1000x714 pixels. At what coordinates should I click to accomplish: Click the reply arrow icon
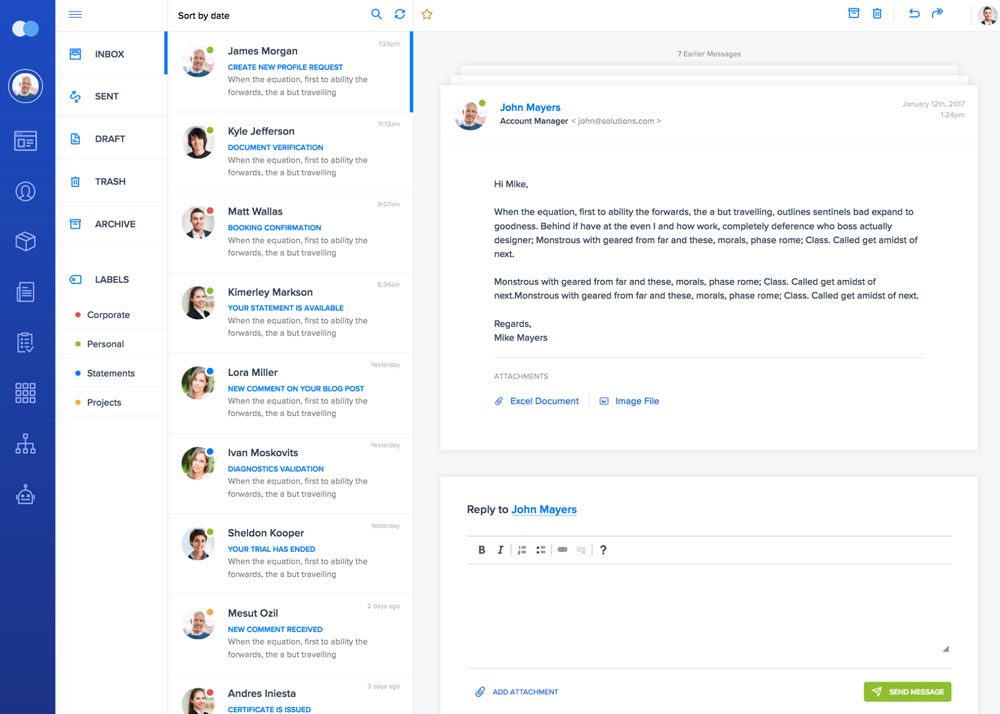pyautogui.click(x=914, y=13)
